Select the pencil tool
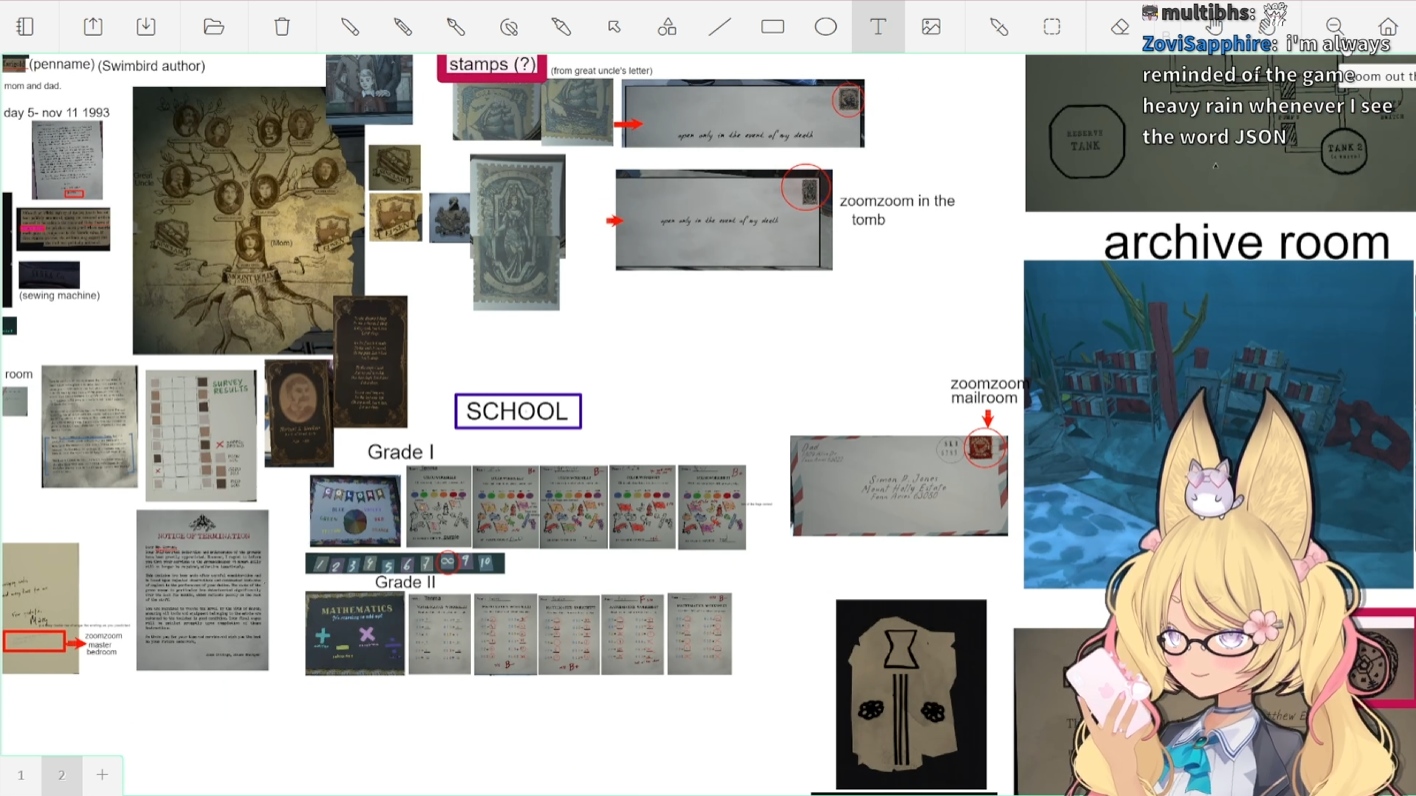Screen dimensions: 1416x796 [x=403, y=27]
